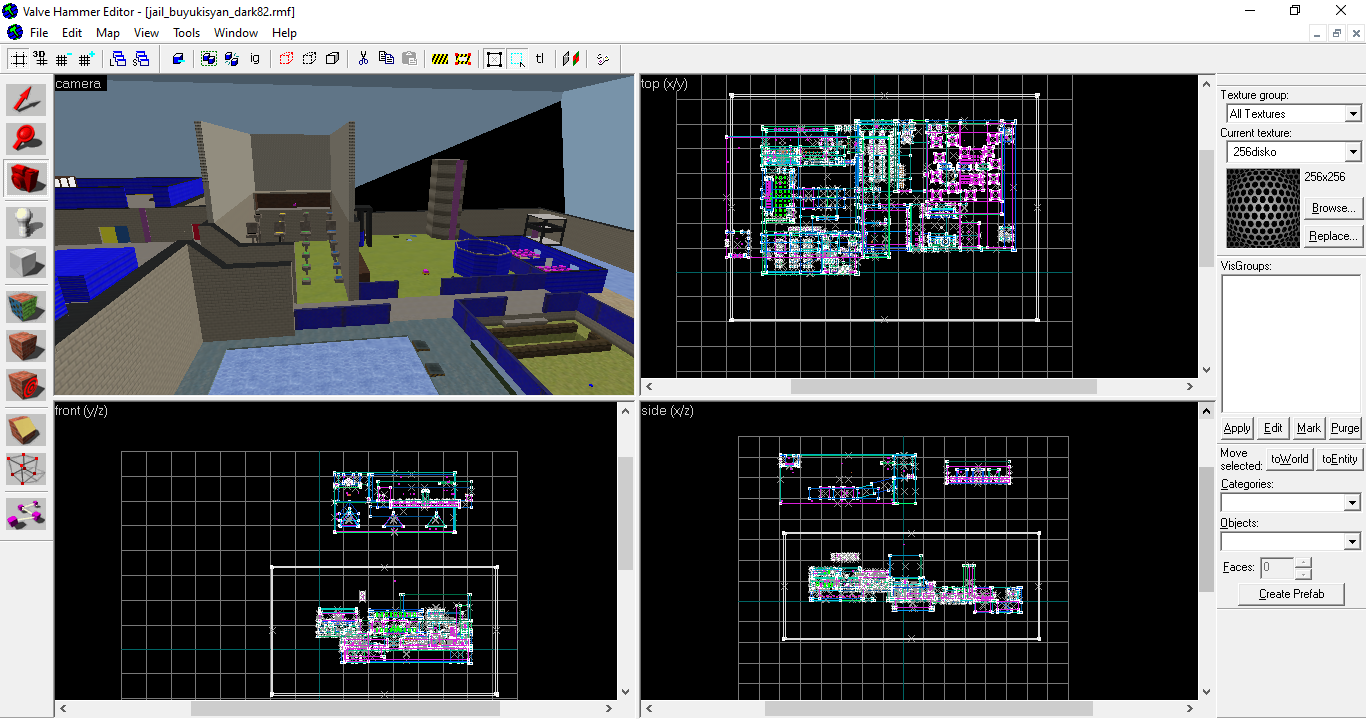The width and height of the screenshot is (1366, 719).
Task: Toggle the 3D grid display
Action: click(x=41, y=59)
